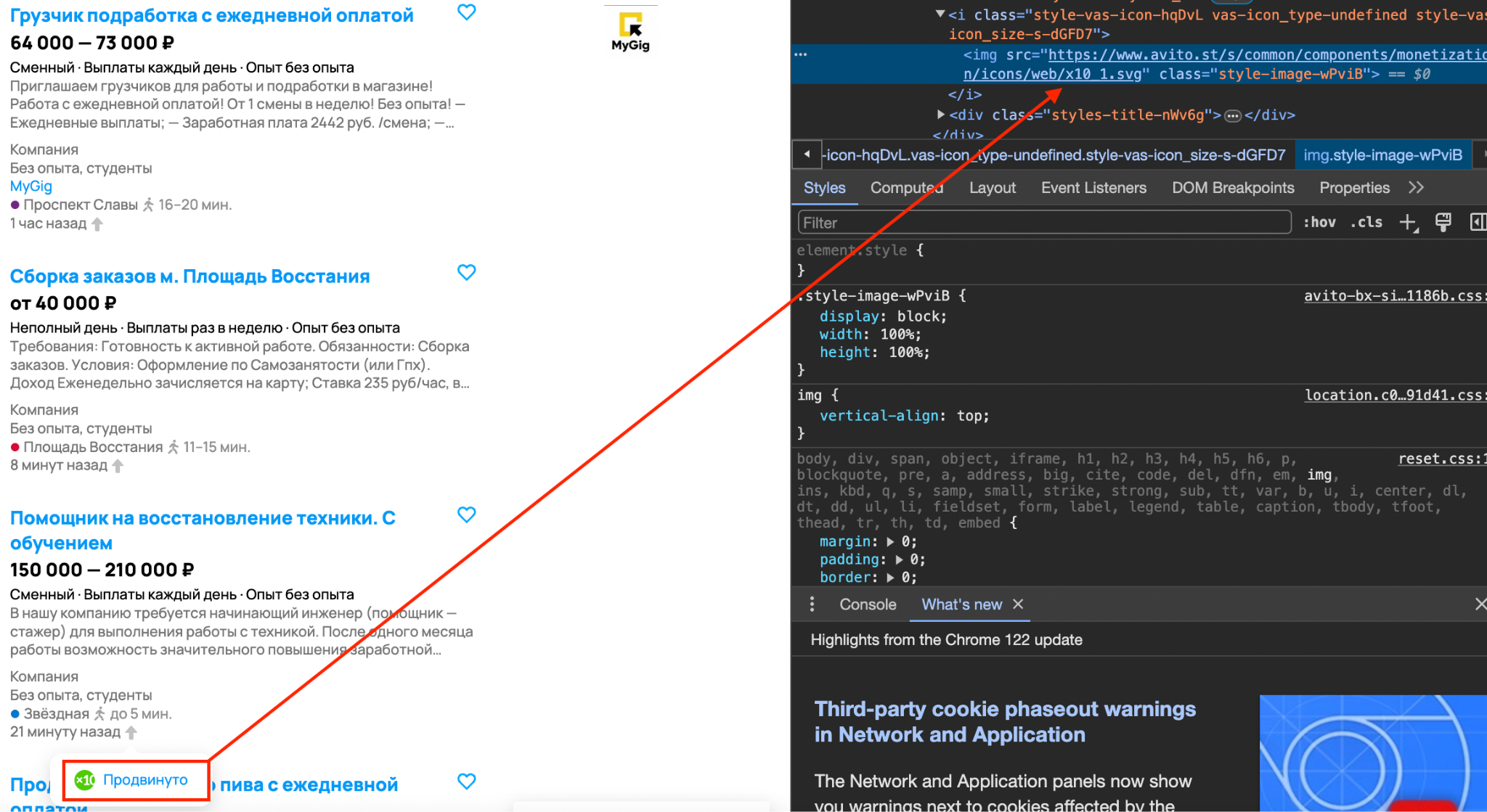Open location.c0…91d41.css source link
The height and width of the screenshot is (812, 1487).
[x=1395, y=395]
